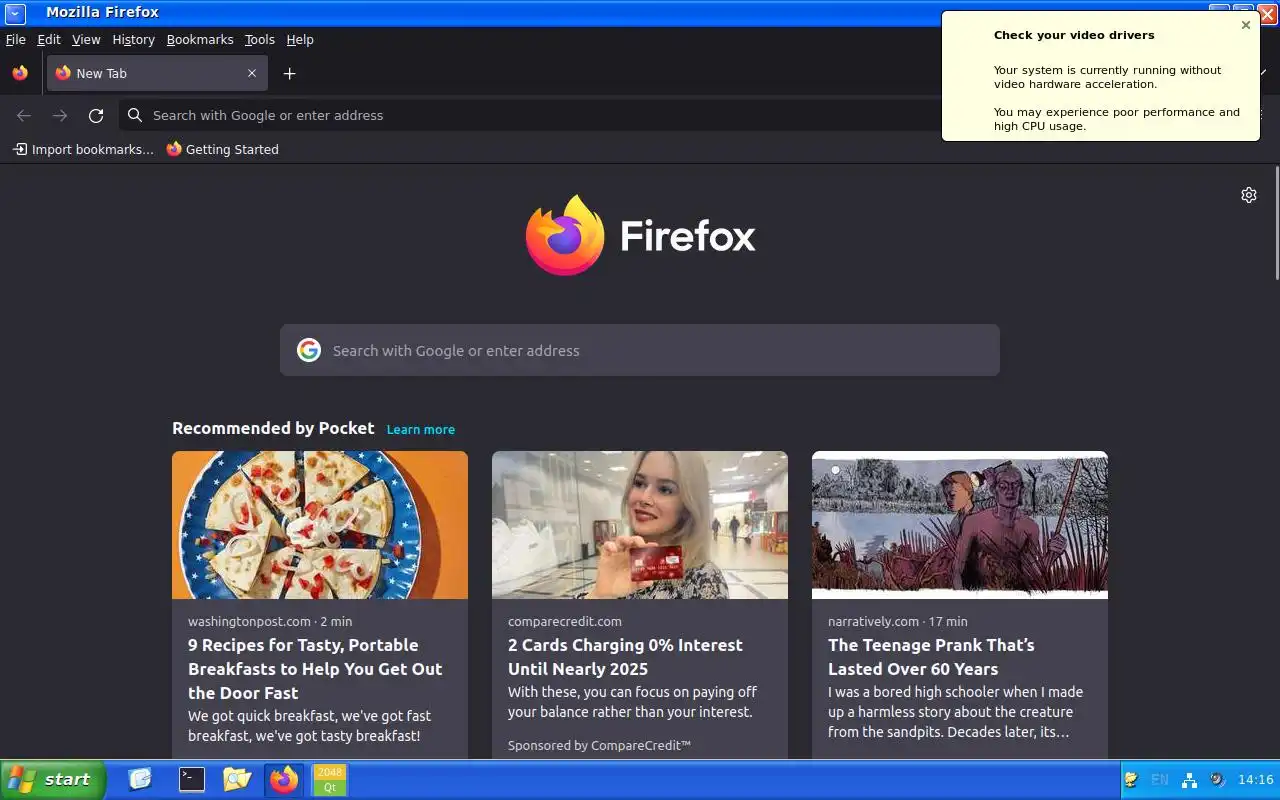Open the Edit menu
1280x800 pixels.
point(49,39)
